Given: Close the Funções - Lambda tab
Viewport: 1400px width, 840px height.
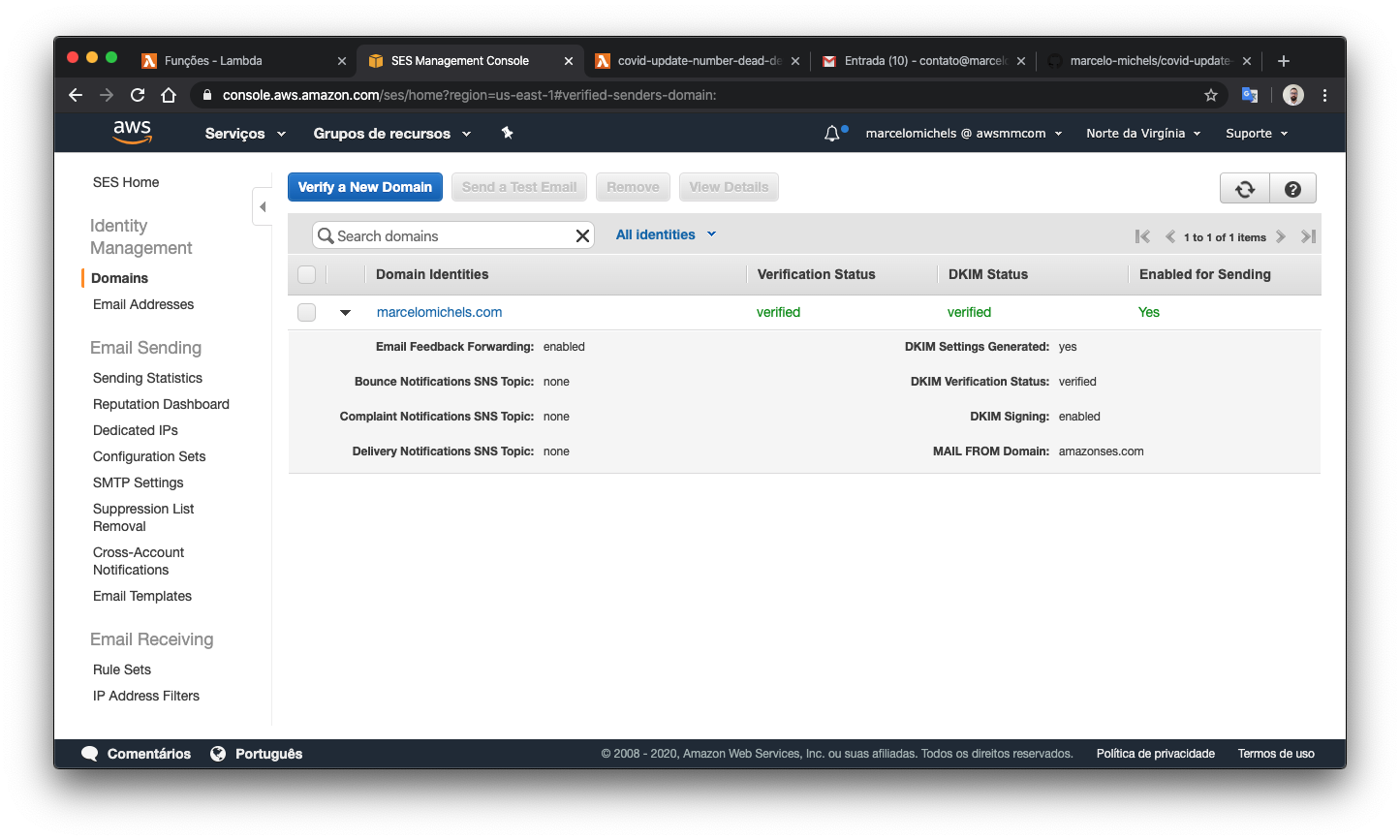Looking at the screenshot, I should click(x=341, y=61).
